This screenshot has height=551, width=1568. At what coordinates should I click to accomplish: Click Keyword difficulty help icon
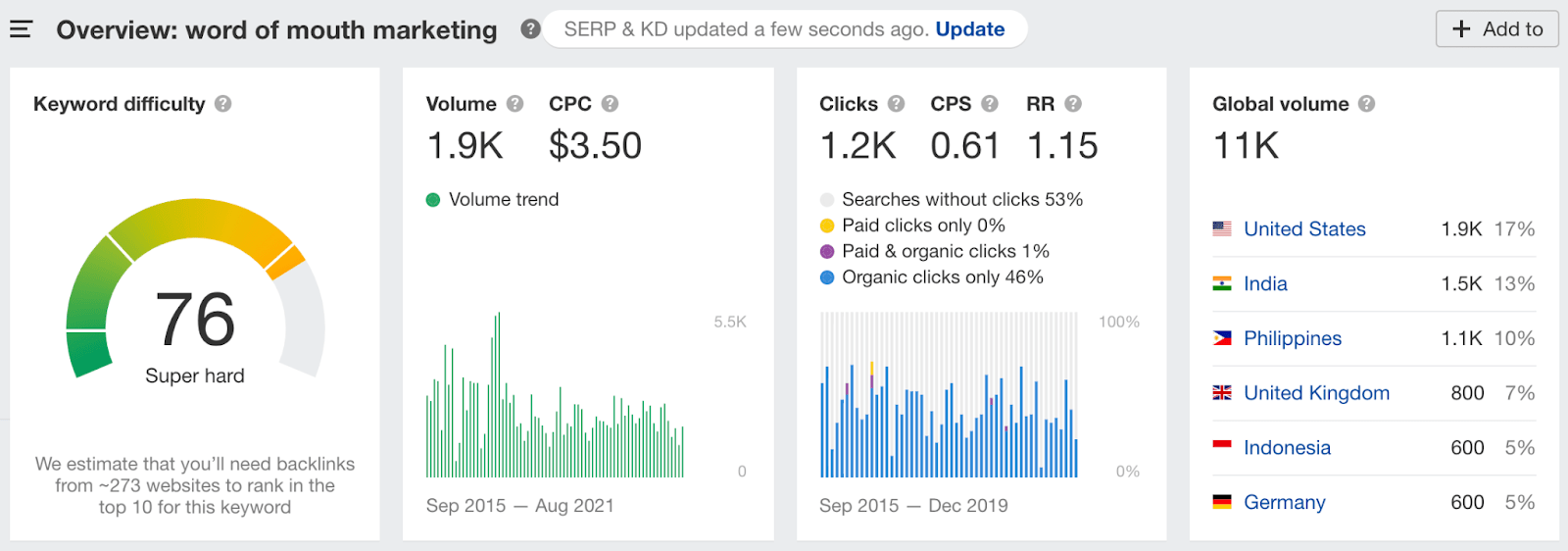click(223, 104)
